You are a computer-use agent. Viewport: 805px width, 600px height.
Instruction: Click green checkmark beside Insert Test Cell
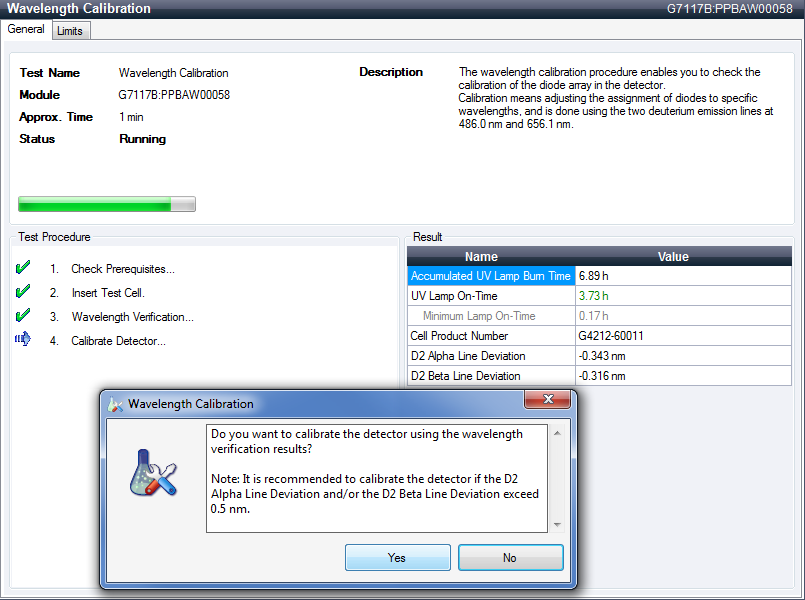[x=23, y=292]
